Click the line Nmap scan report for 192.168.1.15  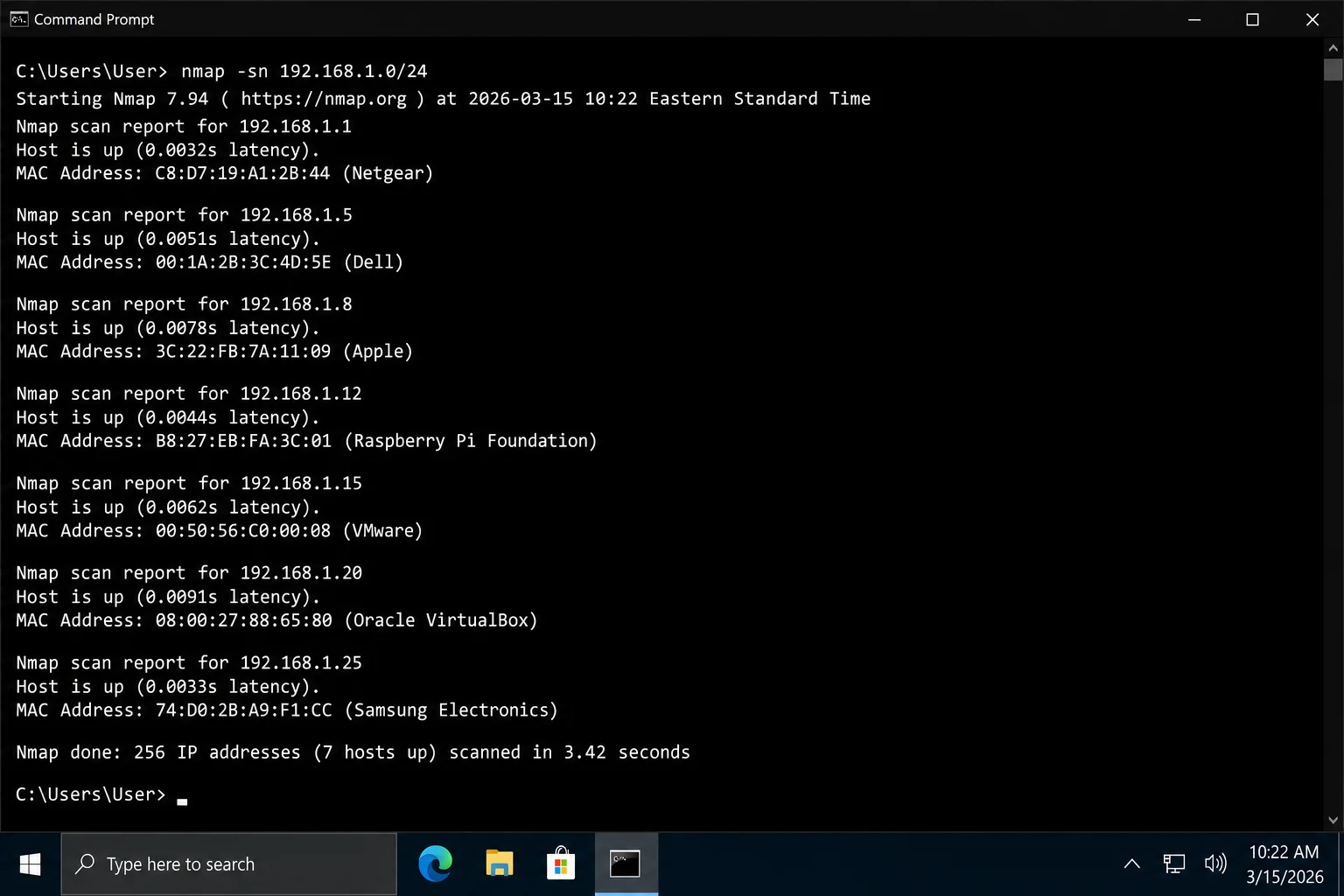click(x=189, y=484)
